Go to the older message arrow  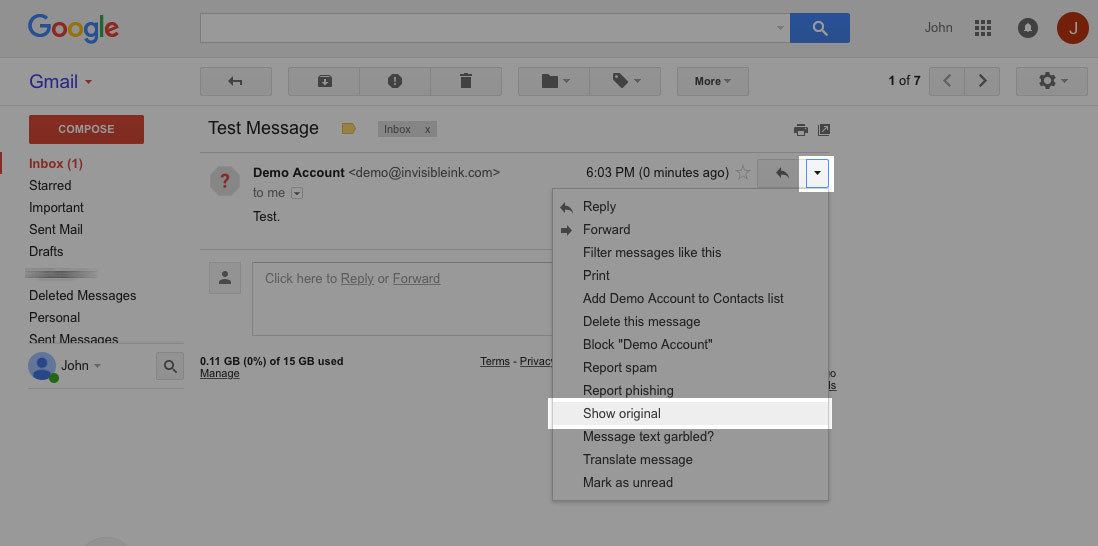[982, 81]
